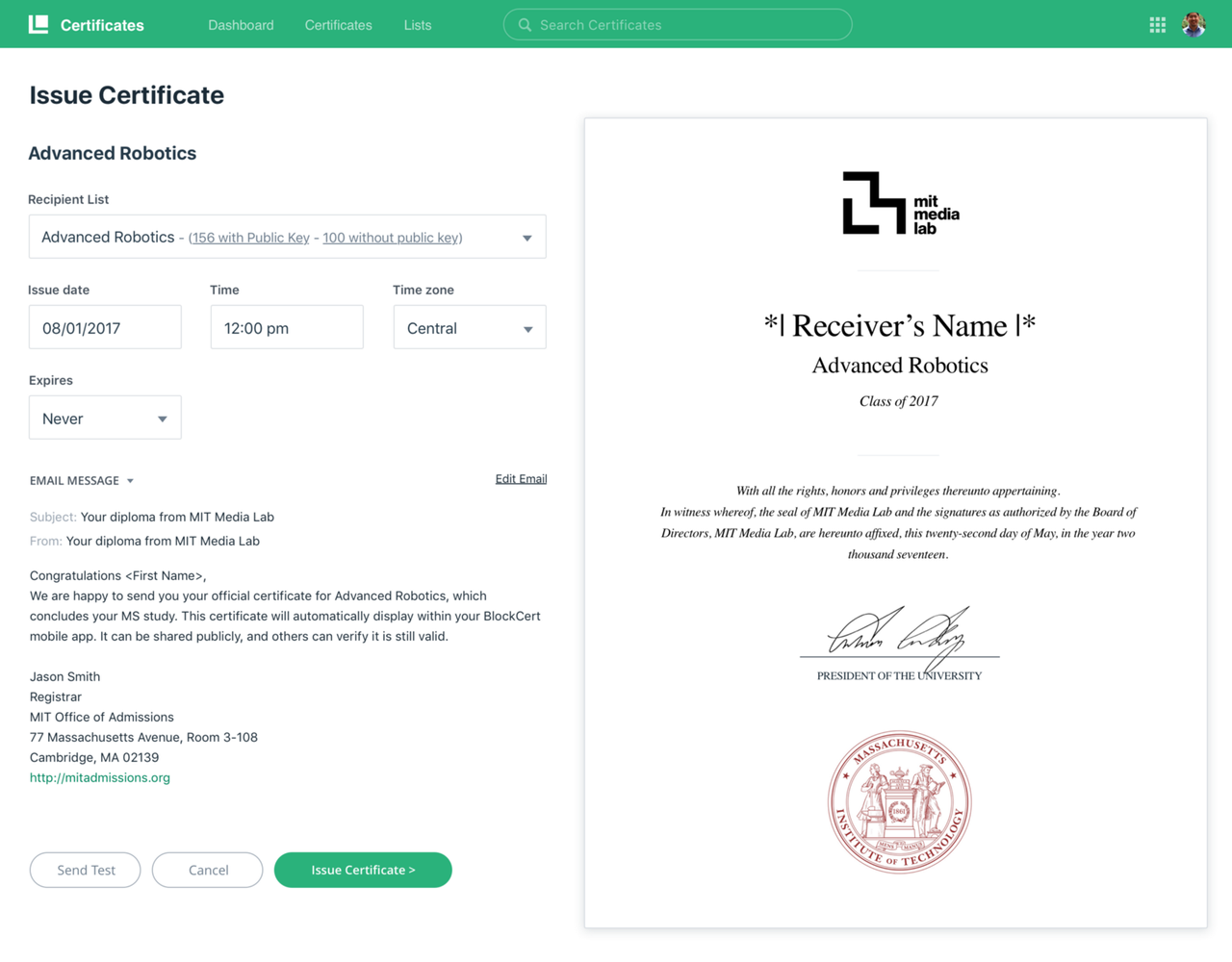The height and width of the screenshot is (962, 1232).
Task: Click the Certificates brand title
Action: pyautogui.click(x=102, y=25)
